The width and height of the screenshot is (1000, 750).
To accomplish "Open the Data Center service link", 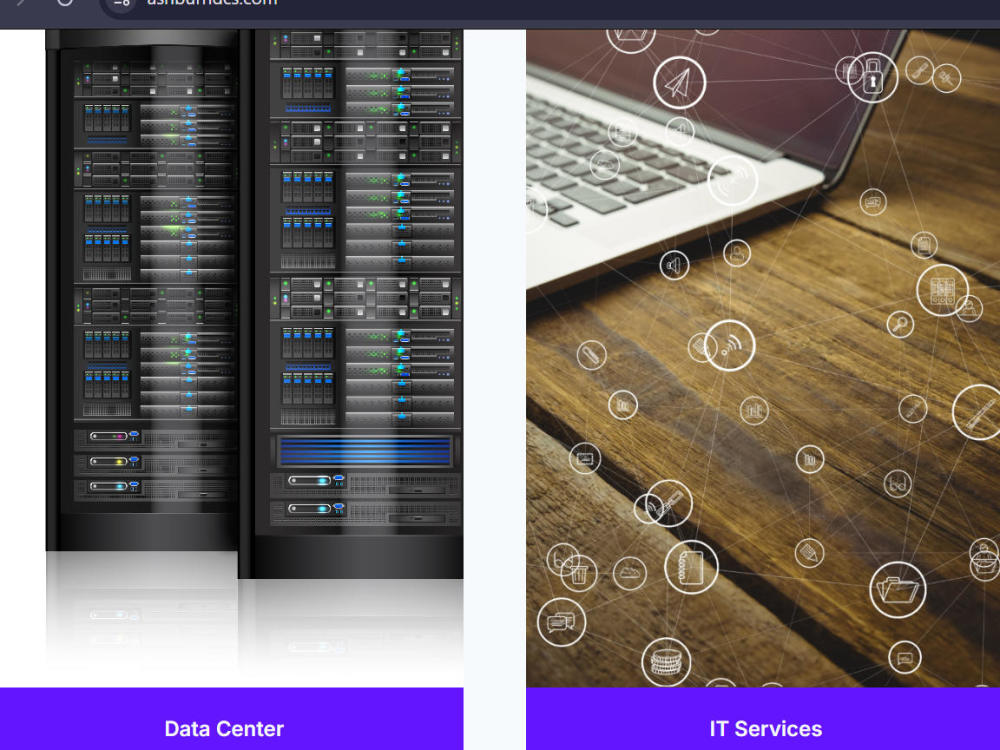I will (x=224, y=728).
